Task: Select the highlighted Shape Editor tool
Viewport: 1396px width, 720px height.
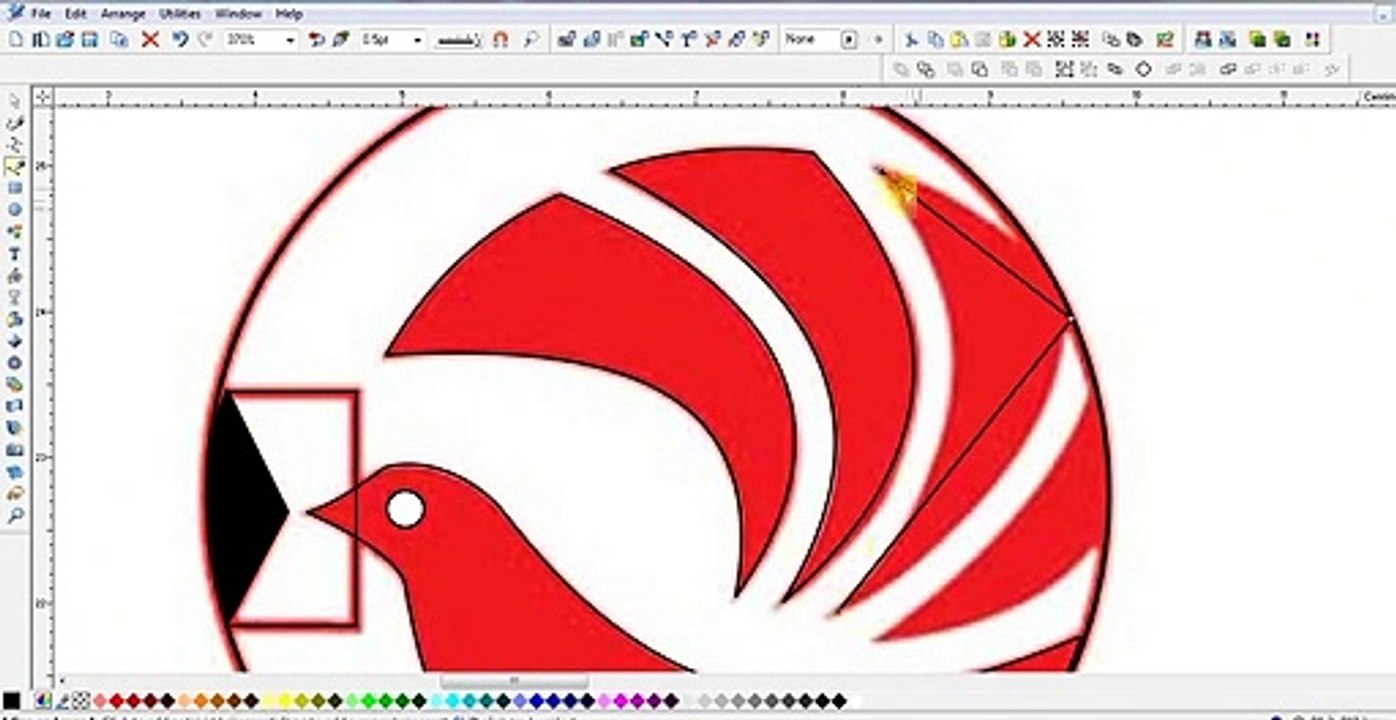Action: pos(15,166)
